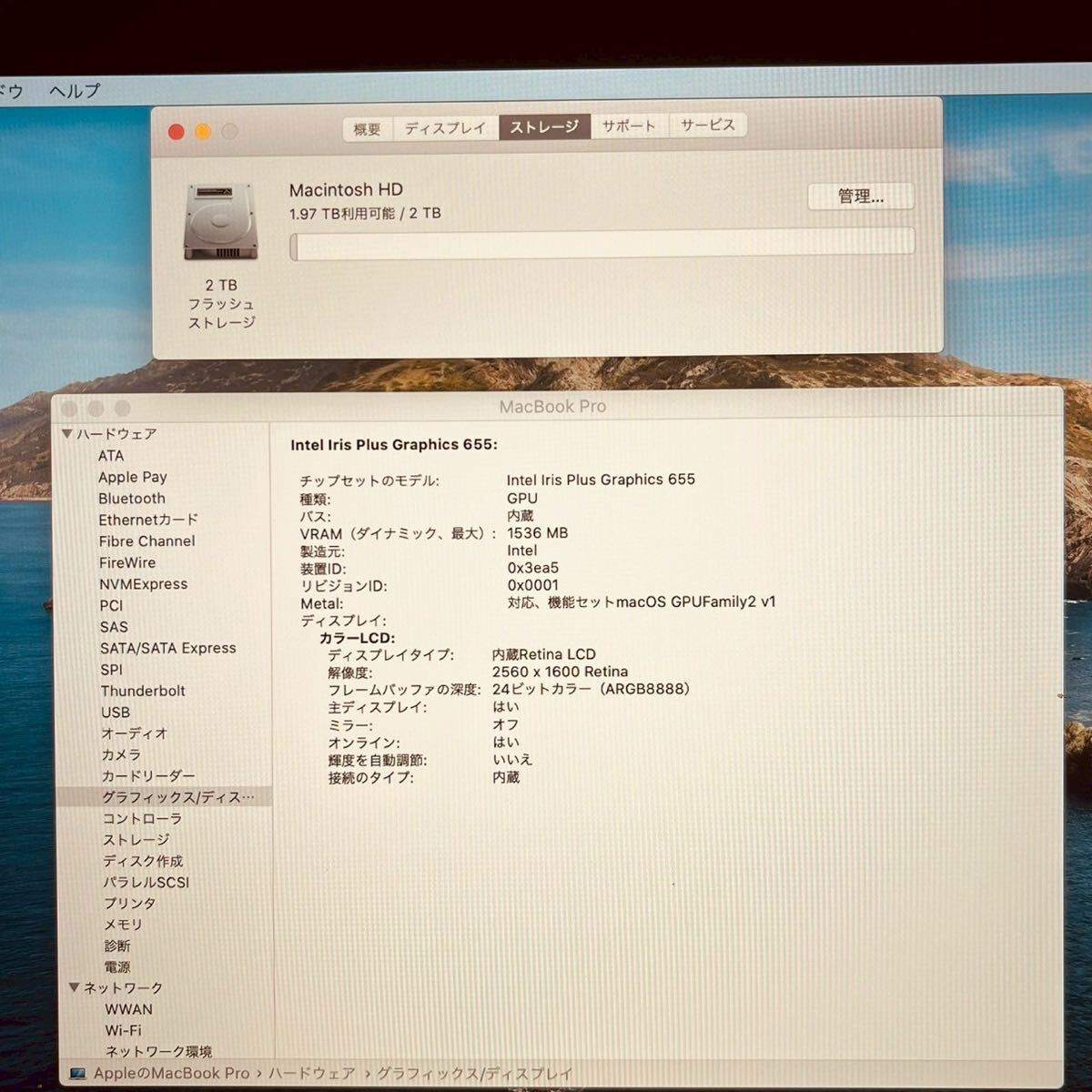
Task: Click the device ID 0x3ea5
Action: coord(533,568)
